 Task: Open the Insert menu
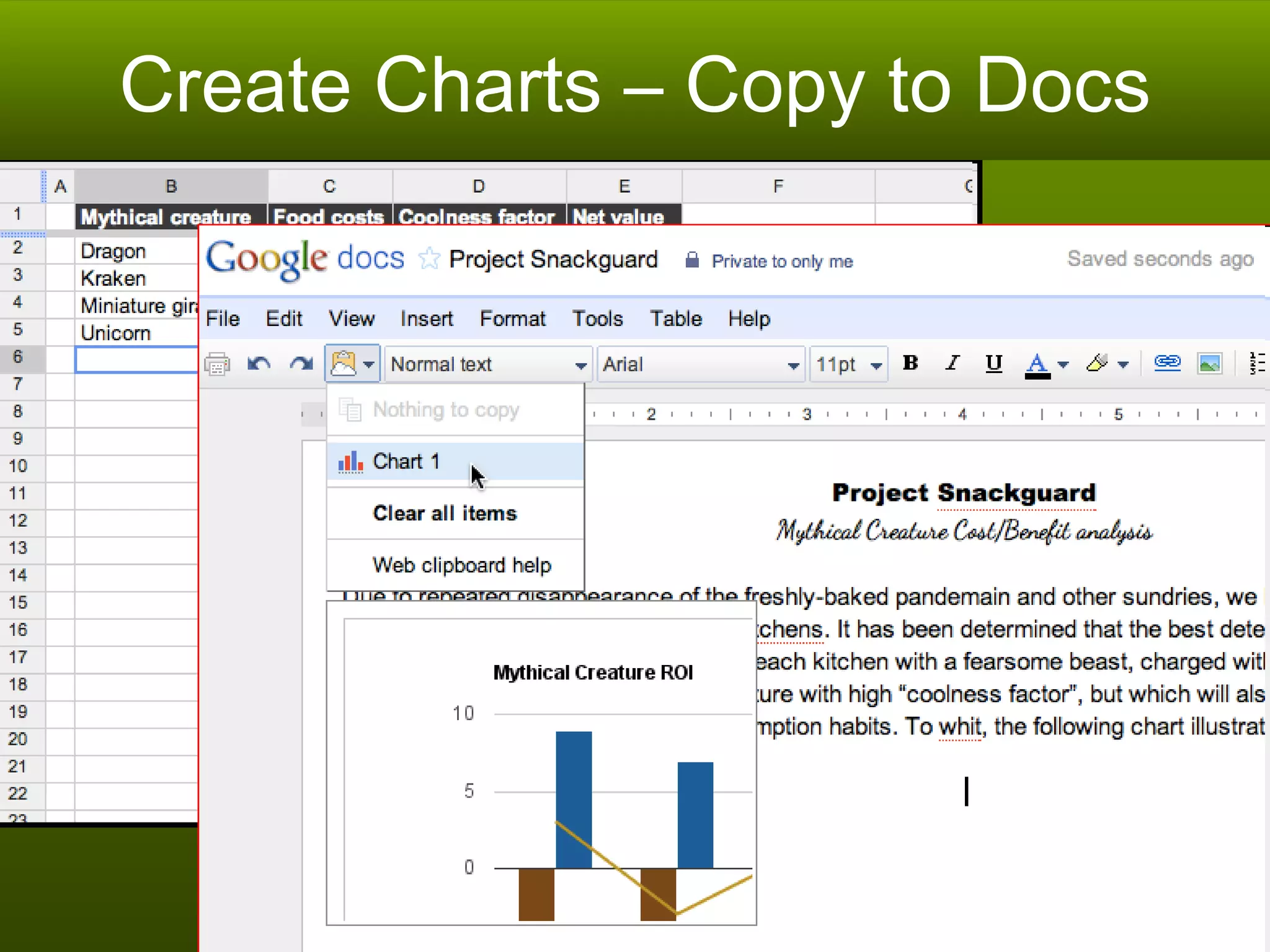click(427, 319)
